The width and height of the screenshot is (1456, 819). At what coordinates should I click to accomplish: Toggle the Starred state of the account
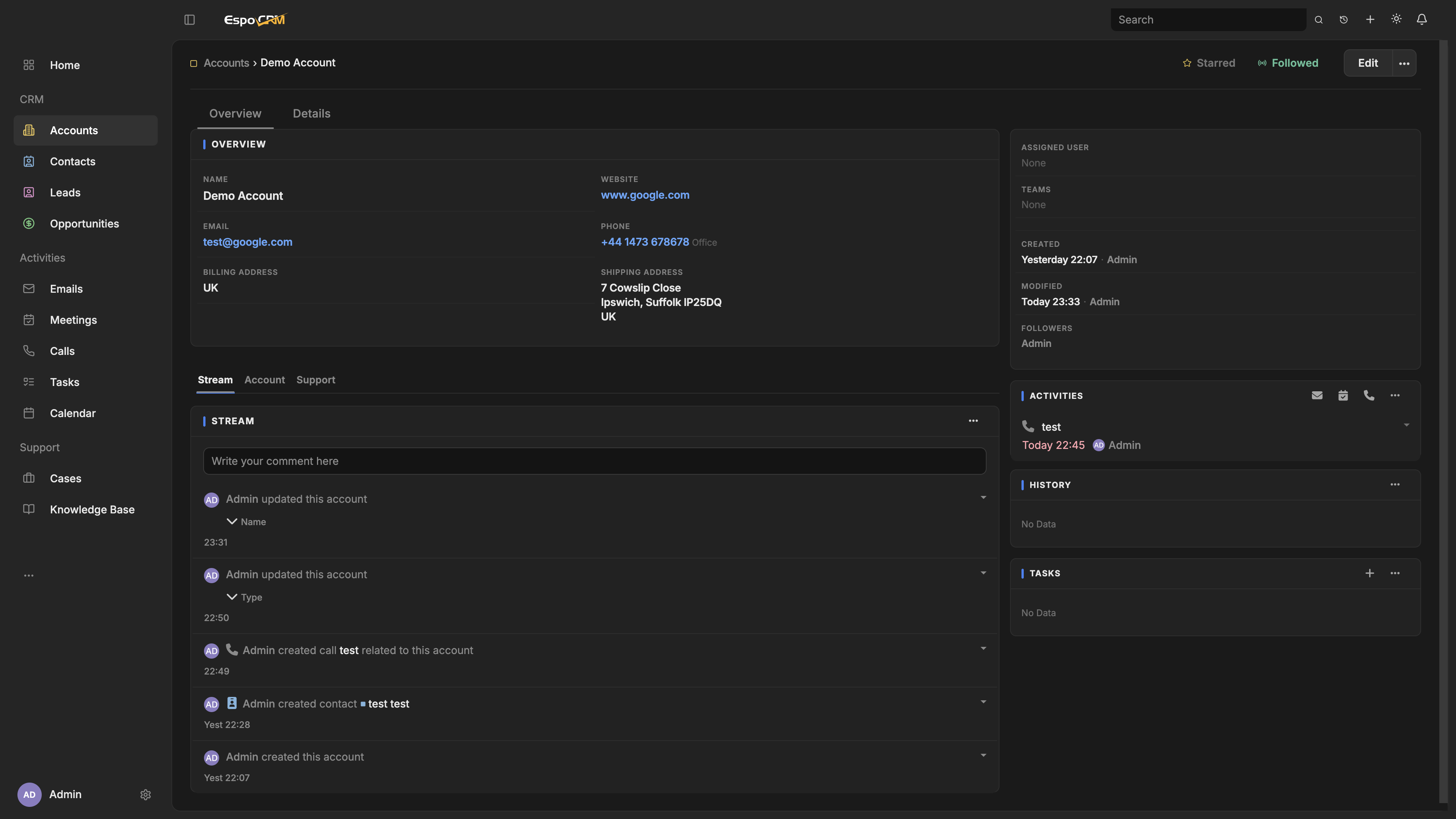coord(1208,63)
